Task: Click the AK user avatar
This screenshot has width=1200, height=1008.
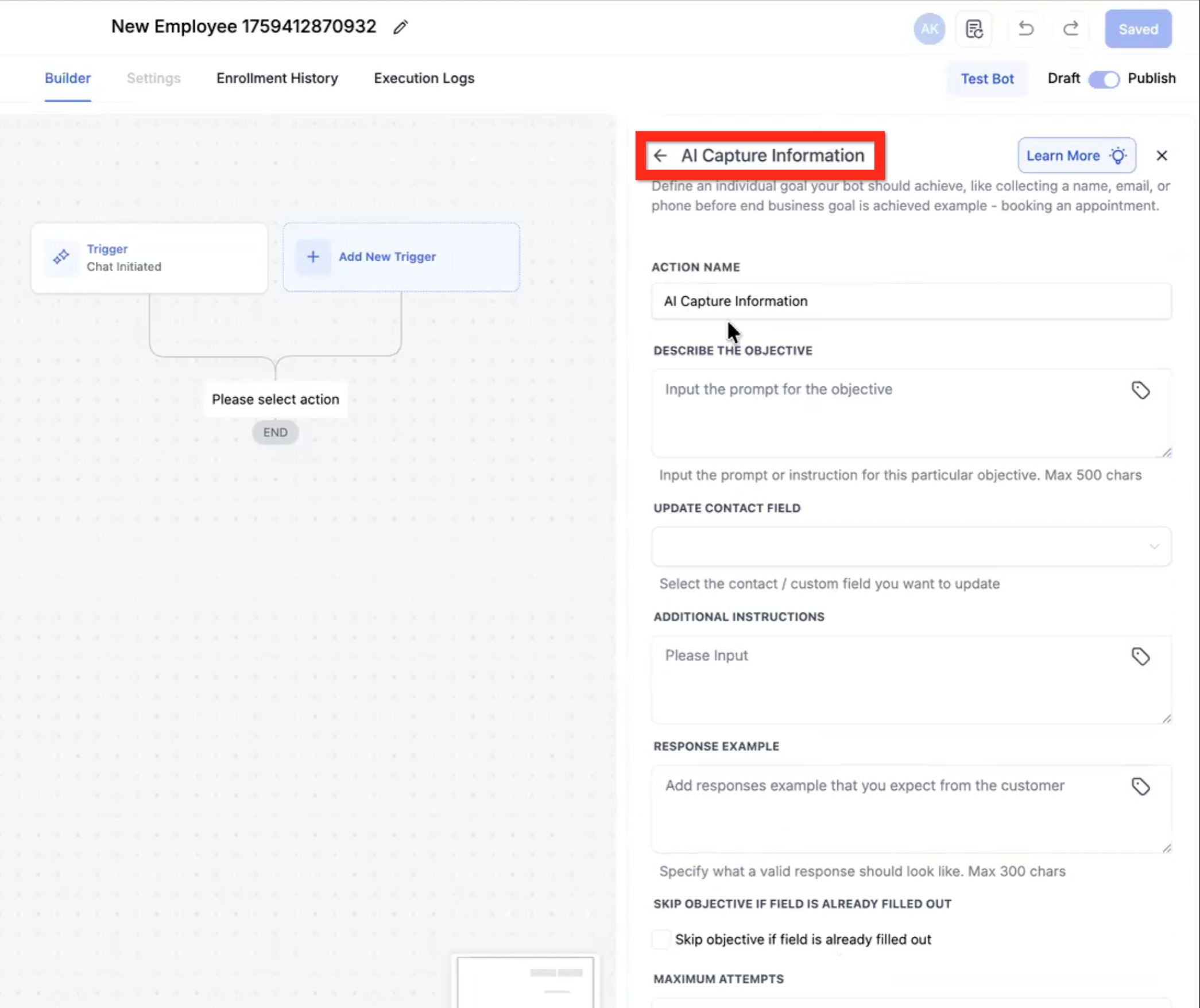Action: [x=929, y=29]
